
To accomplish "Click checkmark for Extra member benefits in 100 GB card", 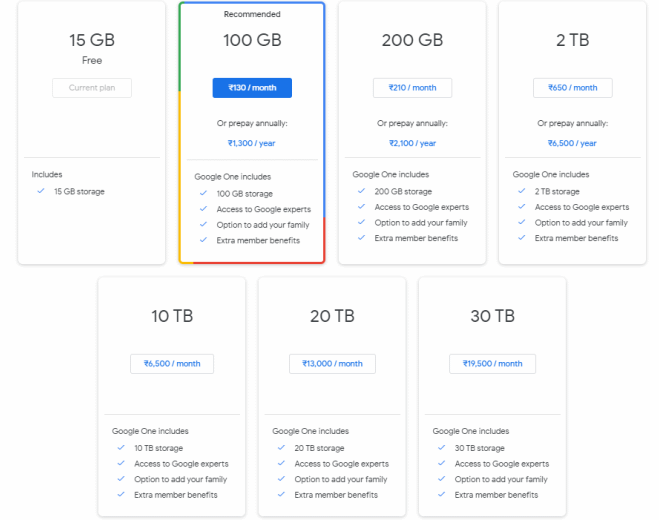I will click(203, 240).
